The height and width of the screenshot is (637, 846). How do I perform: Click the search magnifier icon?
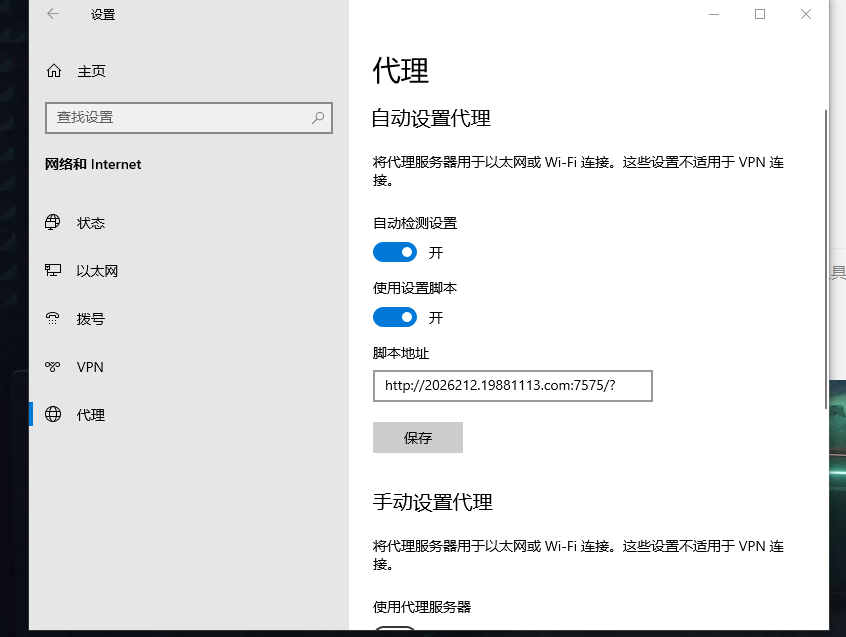pyautogui.click(x=318, y=118)
